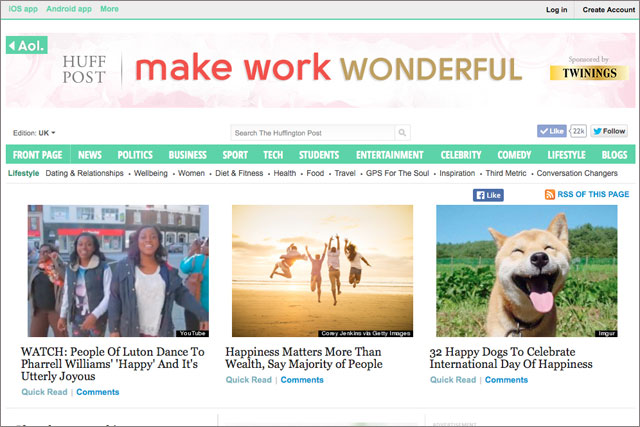Open the Third Metric subsection

coord(506,173)
